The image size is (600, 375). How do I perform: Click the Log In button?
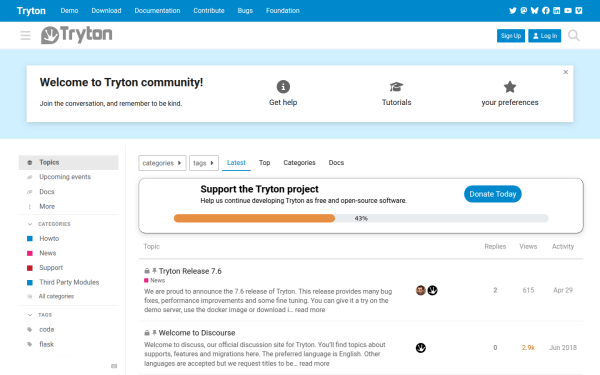pos(545,36)
